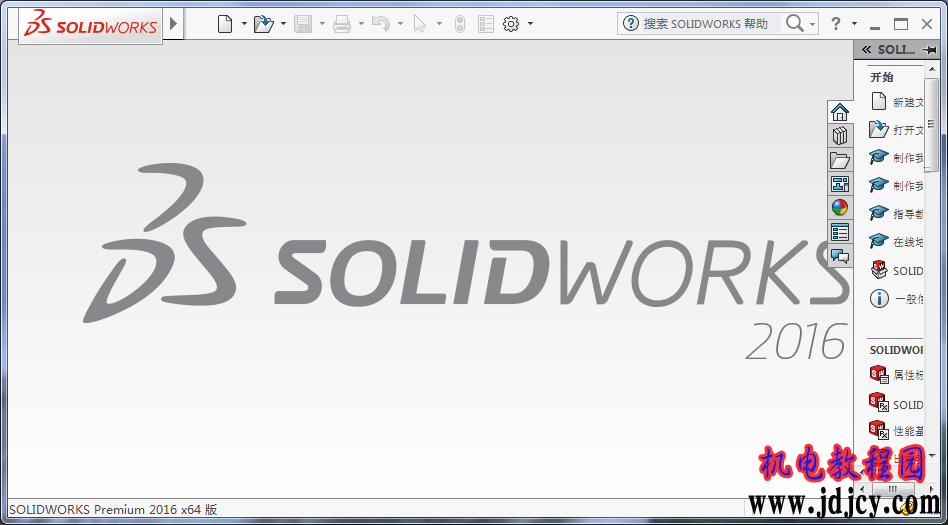Screen dimensions: 948x525
Task: Open the Print dropdown arrow
Action: (361, 24)
